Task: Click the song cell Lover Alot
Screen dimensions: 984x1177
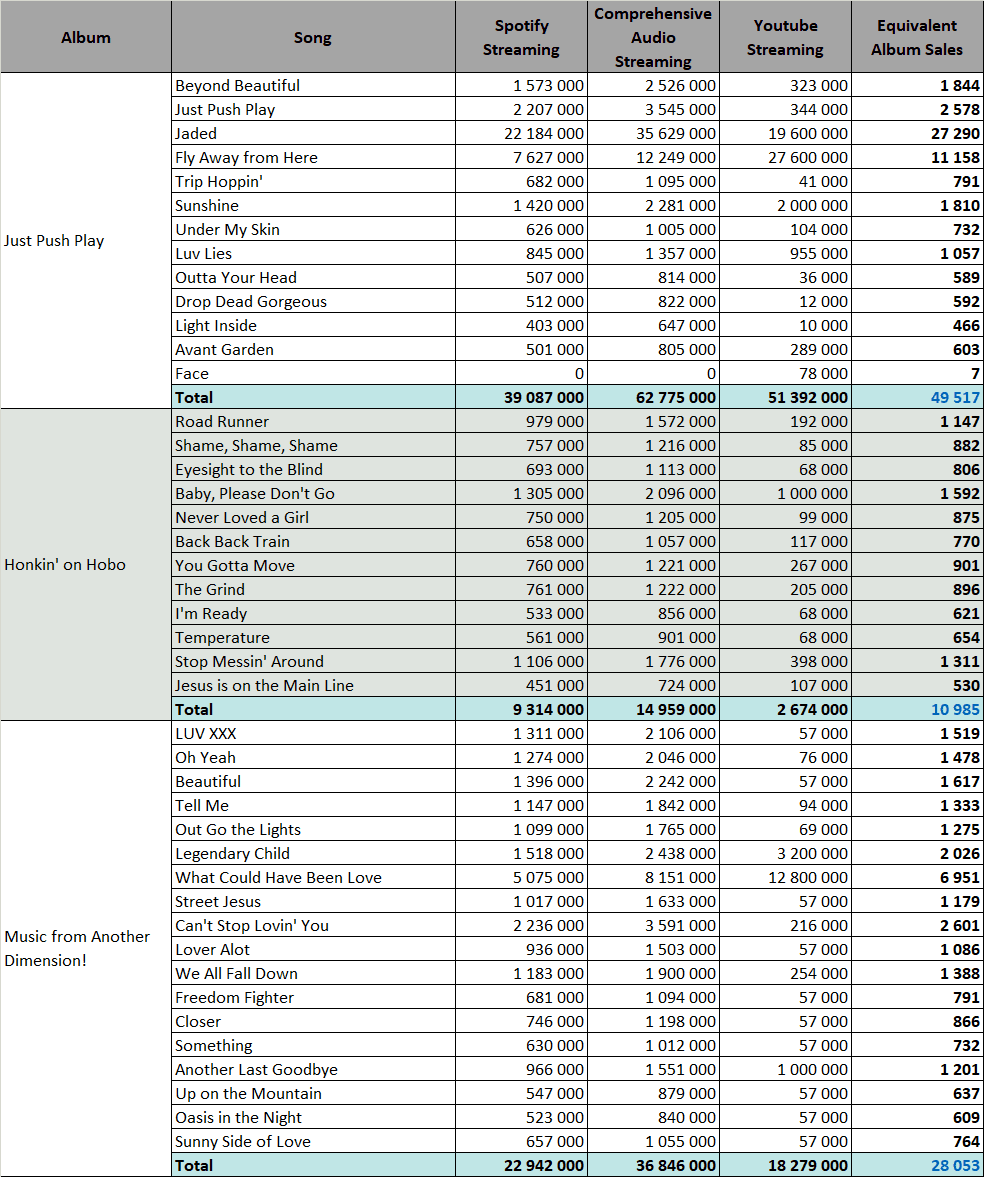Action: click(x=313, y=950)
